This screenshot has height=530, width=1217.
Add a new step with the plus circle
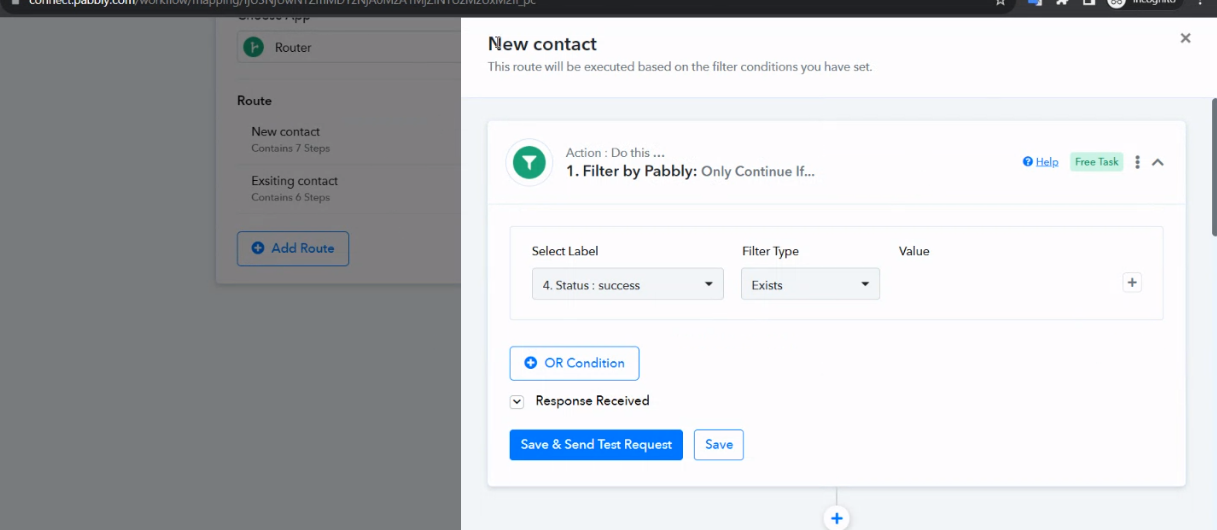[837, 518]
